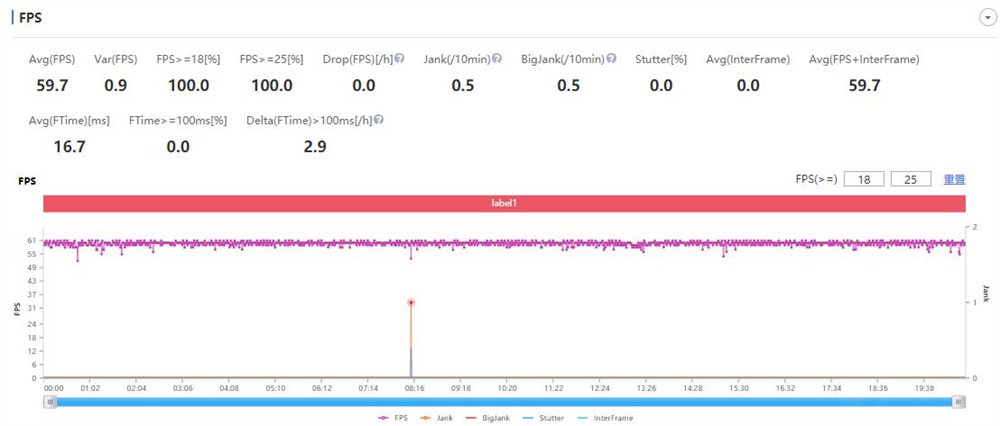Click the 13:26 tick on the time axis
This screenshot has width=1000, height=426.
click(647, 388)
